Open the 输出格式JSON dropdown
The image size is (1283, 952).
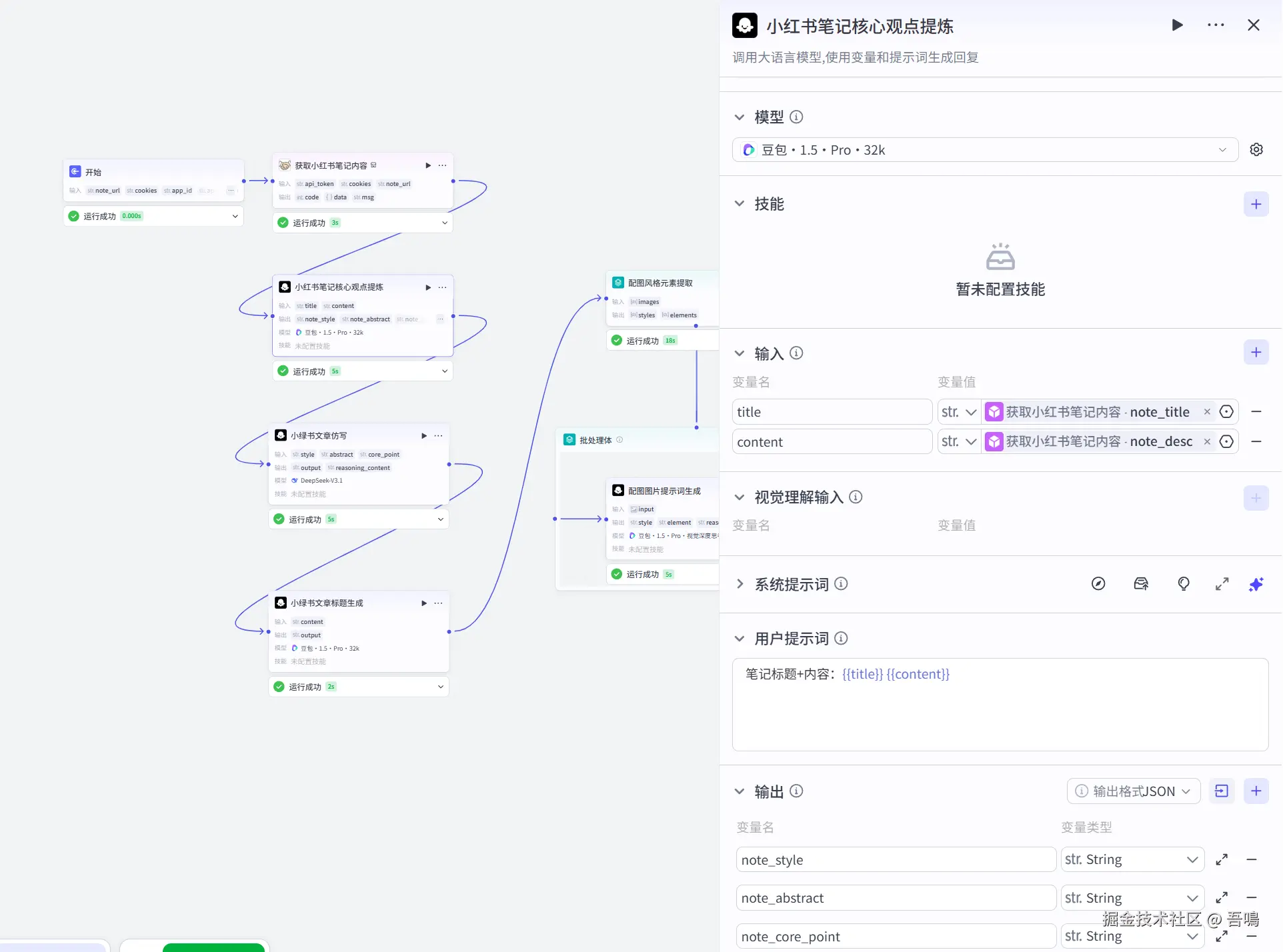[x=1134, y=791]
